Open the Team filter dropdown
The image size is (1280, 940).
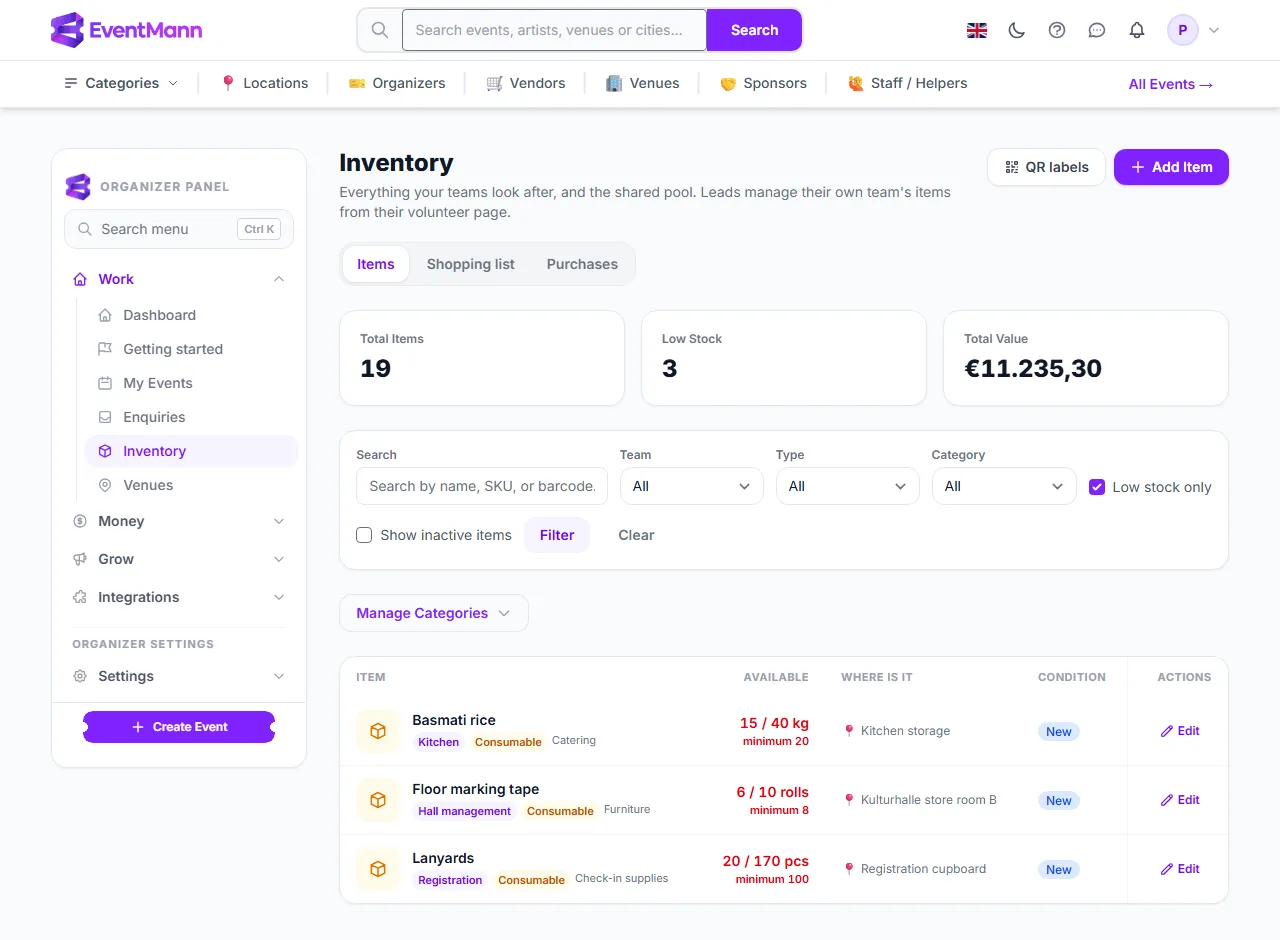coord(692,486)
